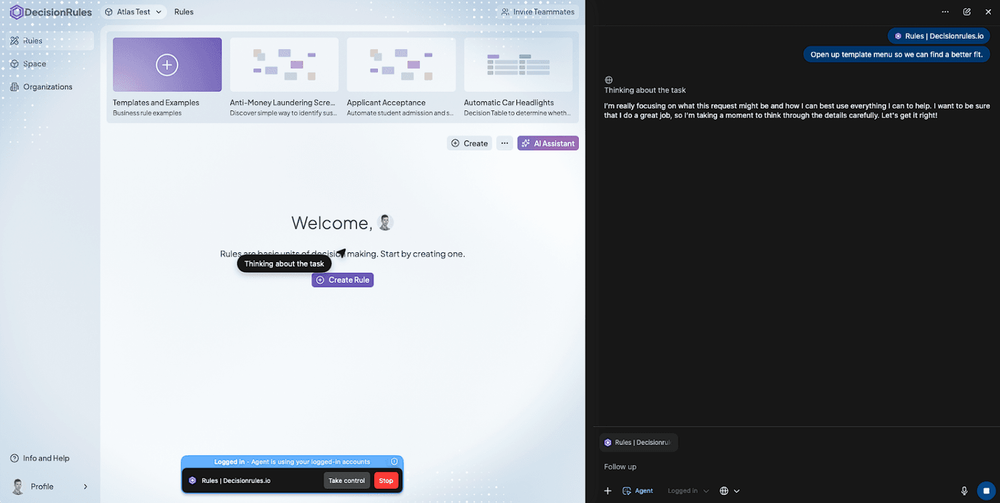
Task: Click the welcome avatar next to Welcome
Action: coord(385,222)
